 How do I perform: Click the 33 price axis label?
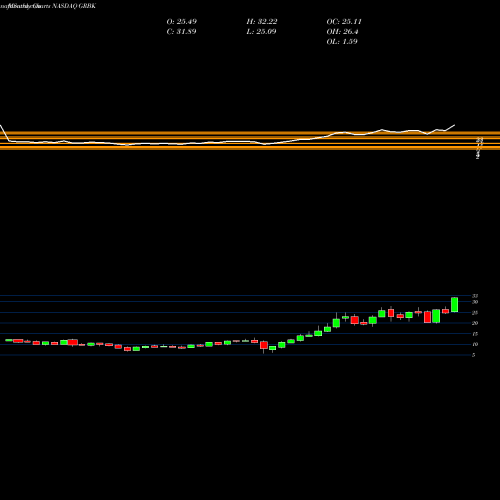tap(475, 296)
